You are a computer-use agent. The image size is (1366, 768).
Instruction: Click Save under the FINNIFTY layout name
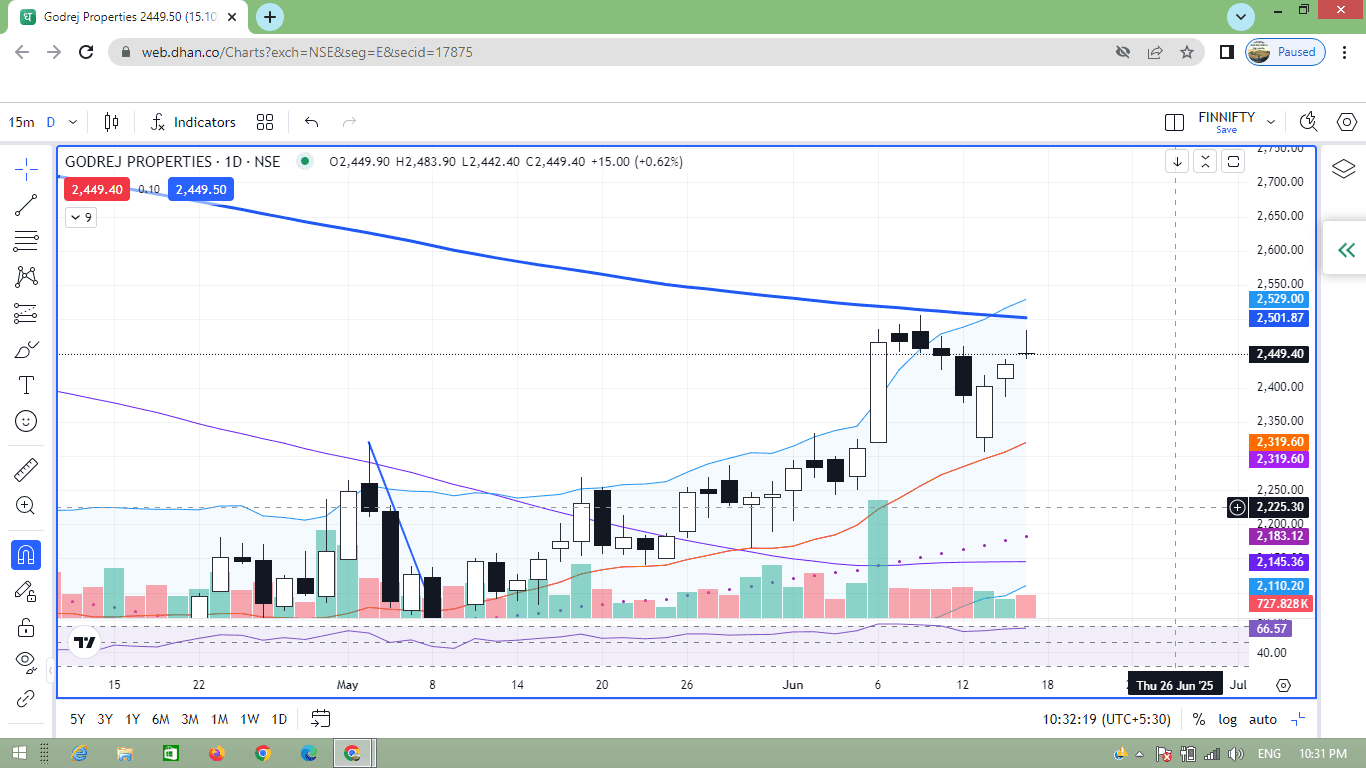(1227, 130)
